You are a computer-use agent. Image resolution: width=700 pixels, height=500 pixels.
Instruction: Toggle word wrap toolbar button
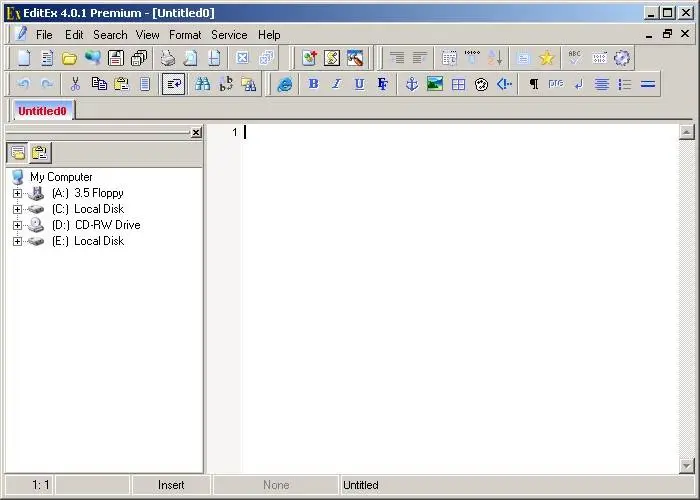(x=174, y=84)
